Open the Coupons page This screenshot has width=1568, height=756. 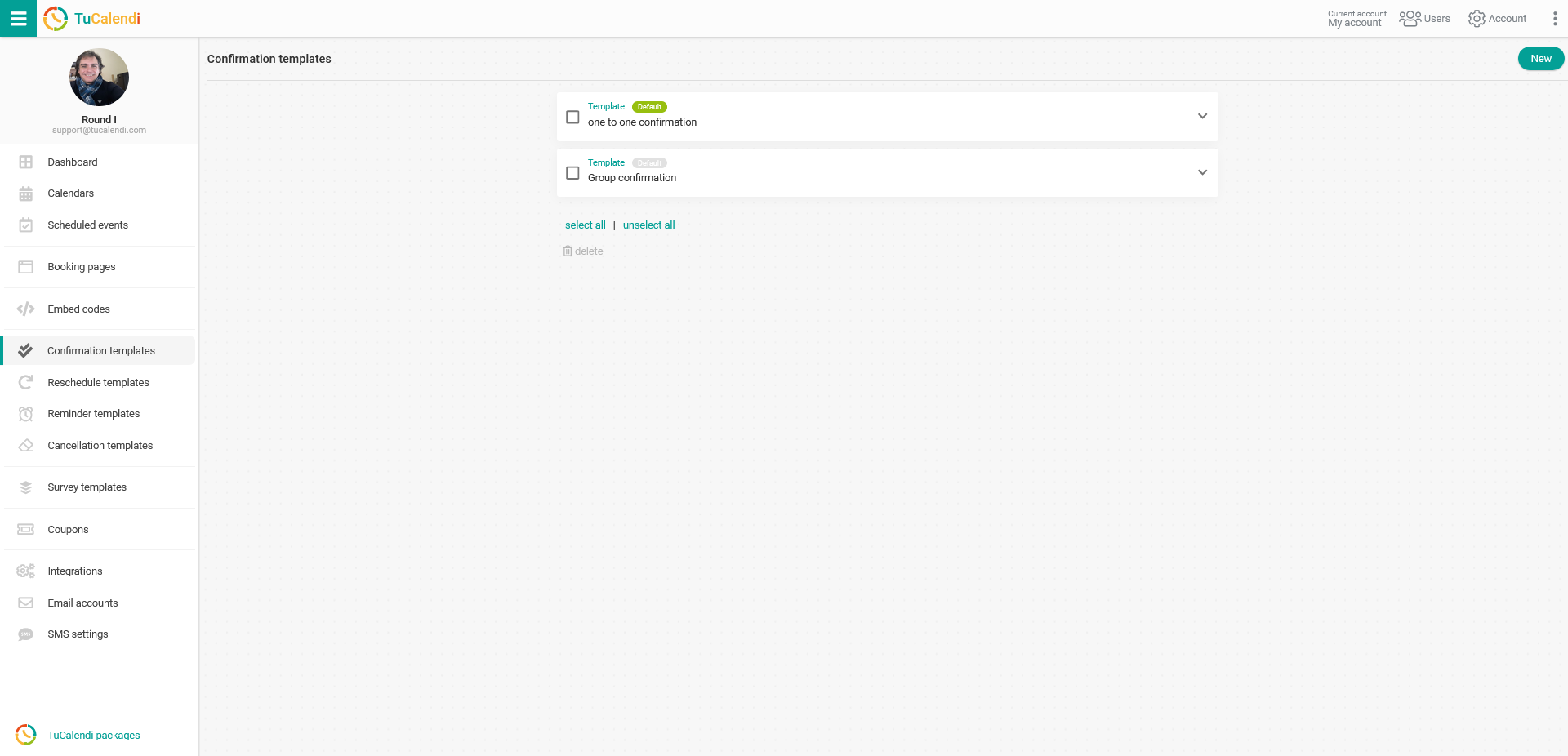tap(68, 529)
